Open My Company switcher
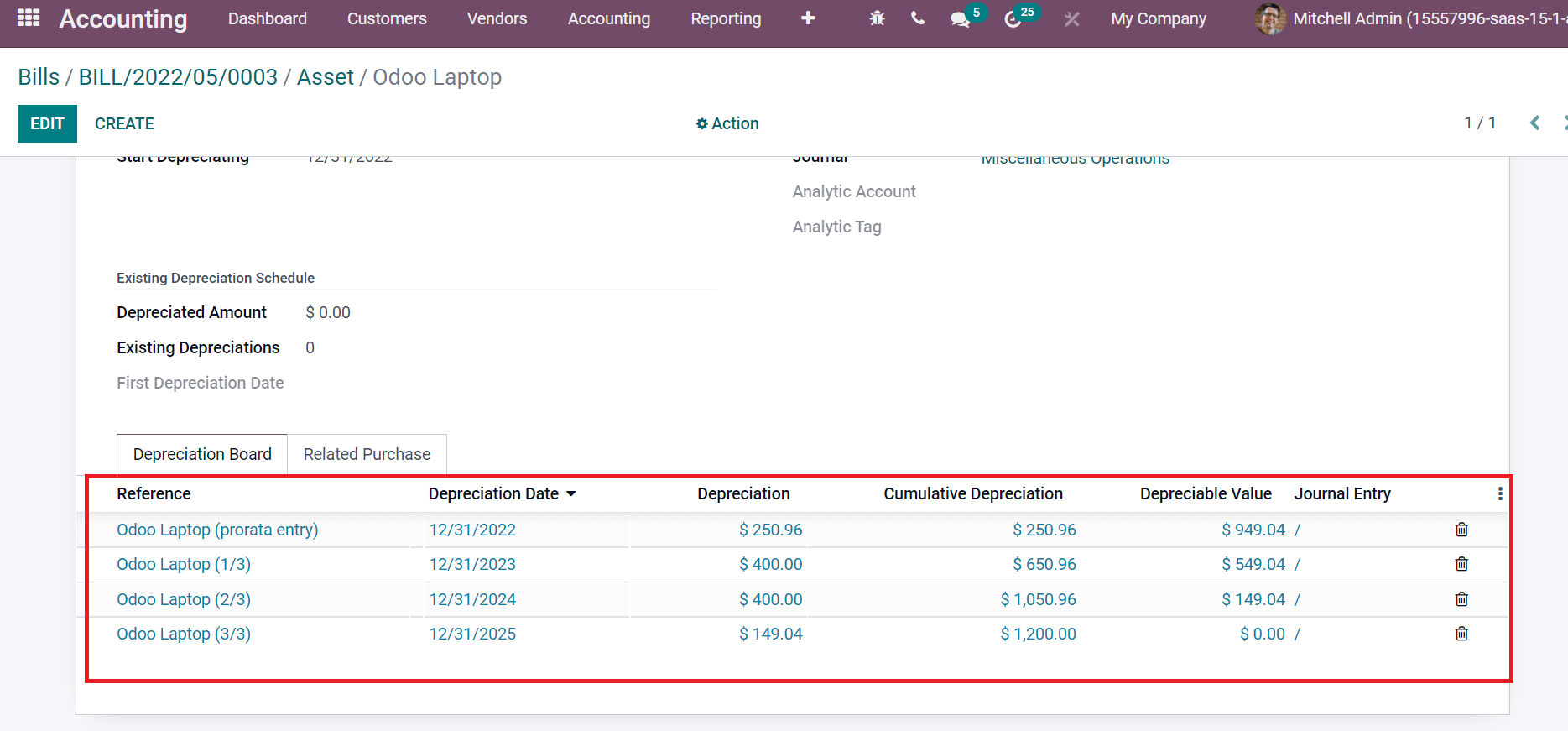This screenshot has height=731, width=1568. coord(1159,18)
